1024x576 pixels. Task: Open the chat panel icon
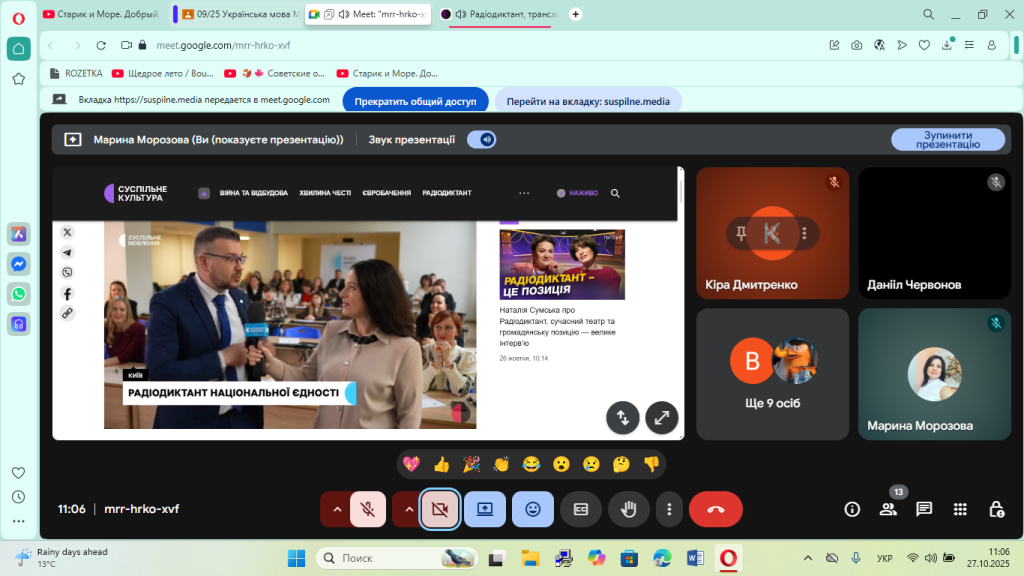coord(924,509)
